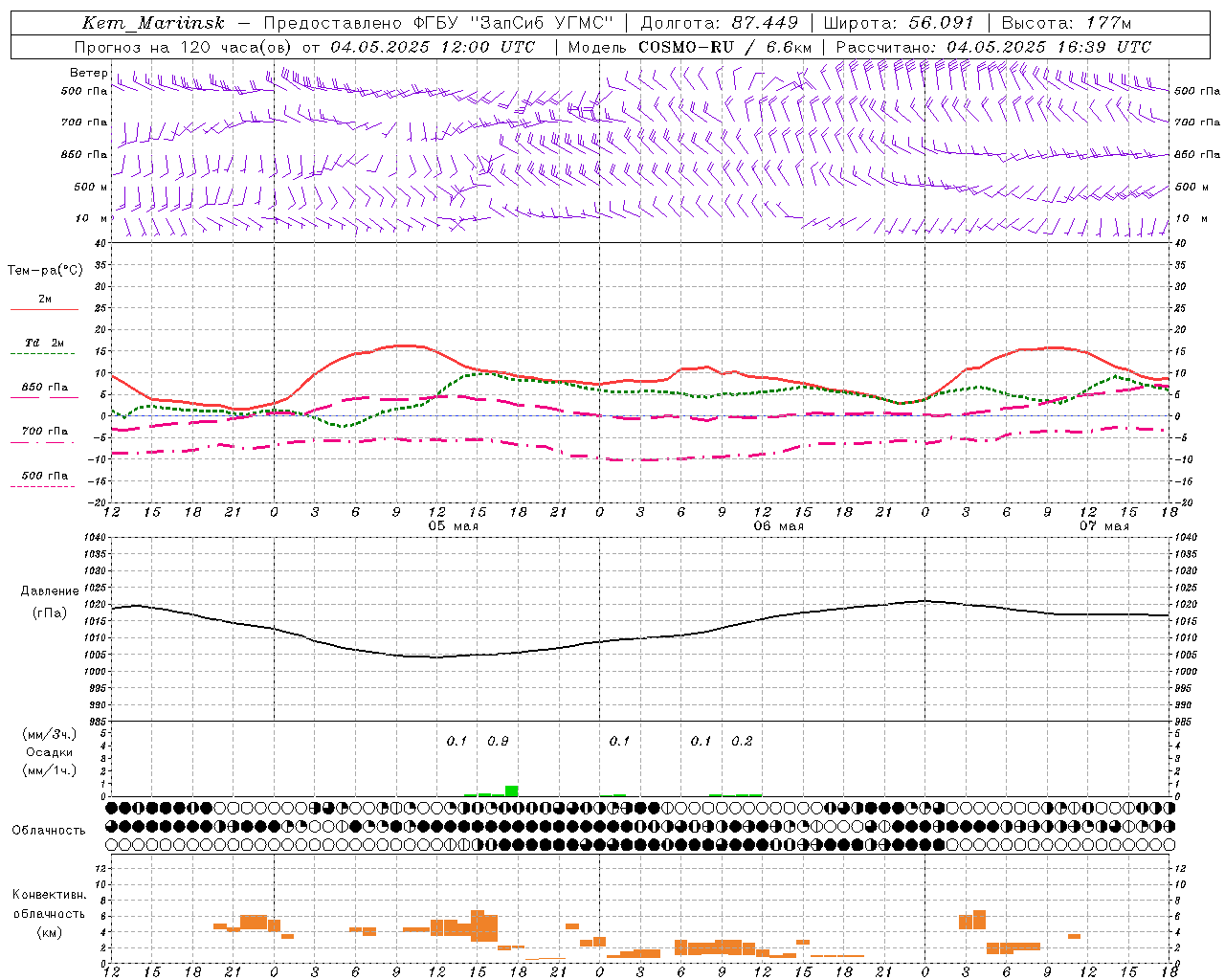Select the '07 мая' date label
Image resolution: width=1225 pixels, height=980 pixels.
click(x=1103, y=526)
